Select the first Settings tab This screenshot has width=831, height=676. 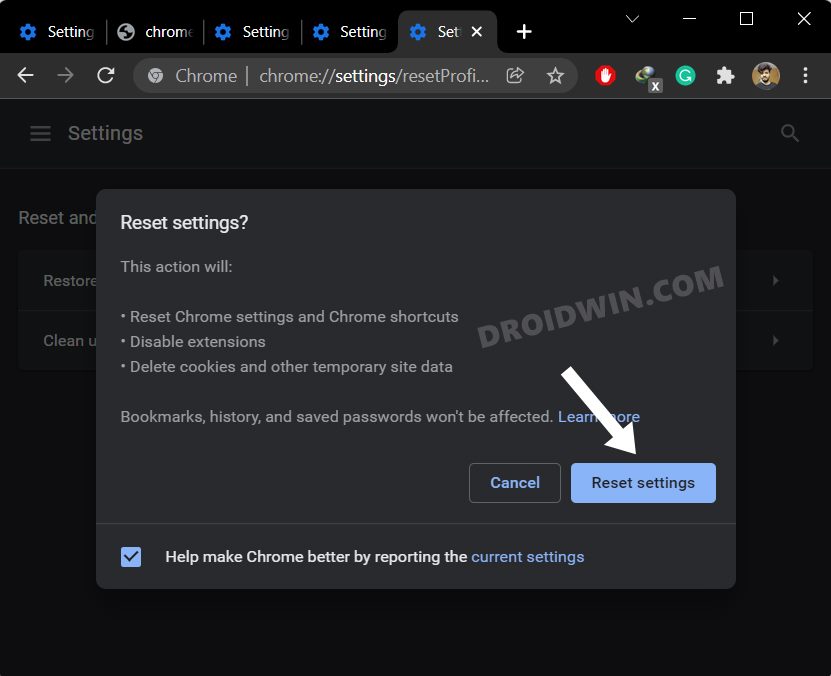(57, 31)
